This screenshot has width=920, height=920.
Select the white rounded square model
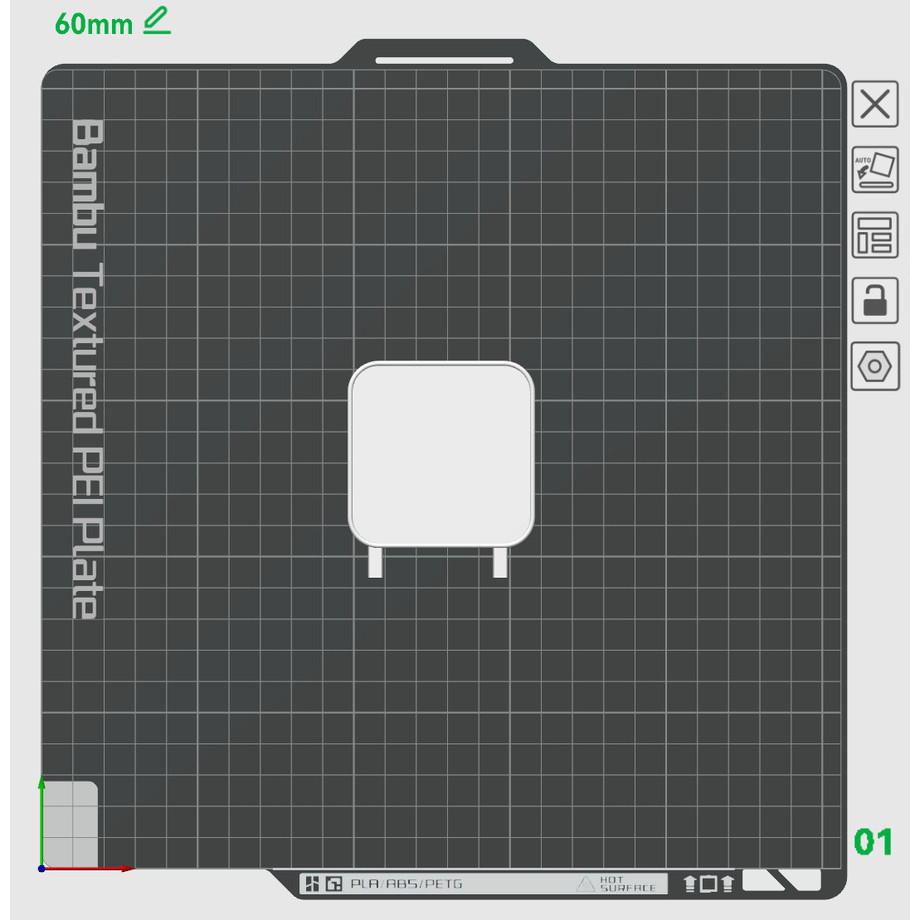441,453
